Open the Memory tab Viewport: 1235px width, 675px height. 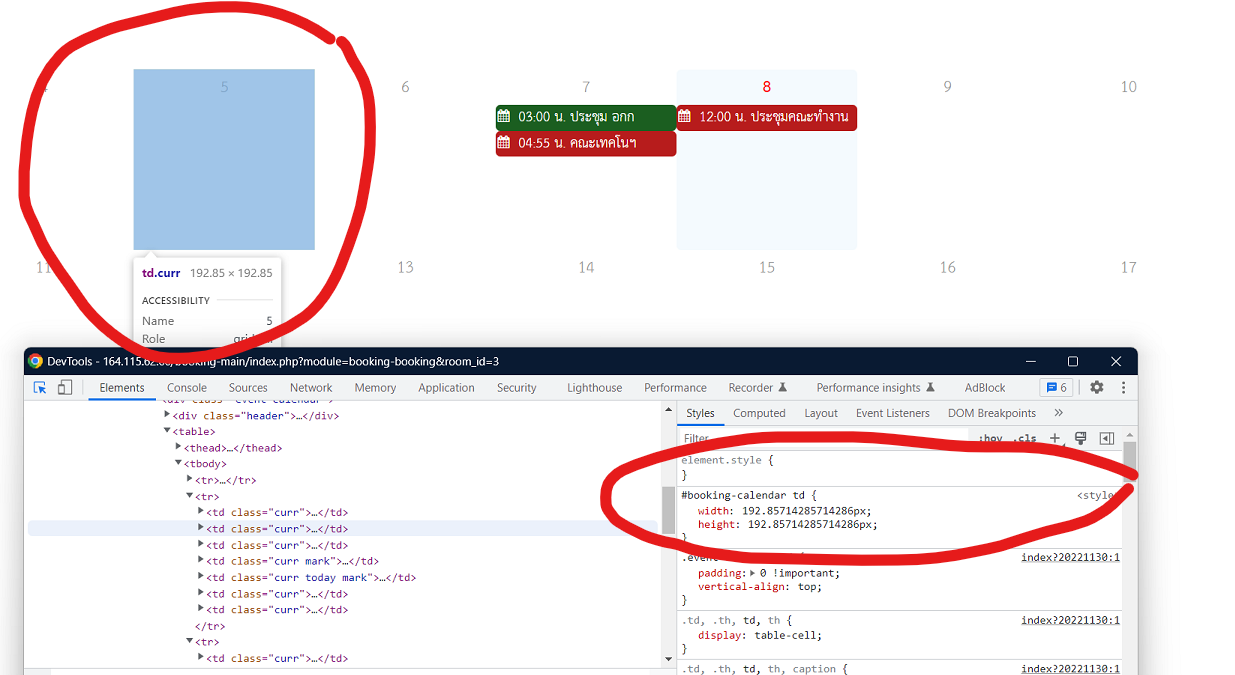coord(375,388)
